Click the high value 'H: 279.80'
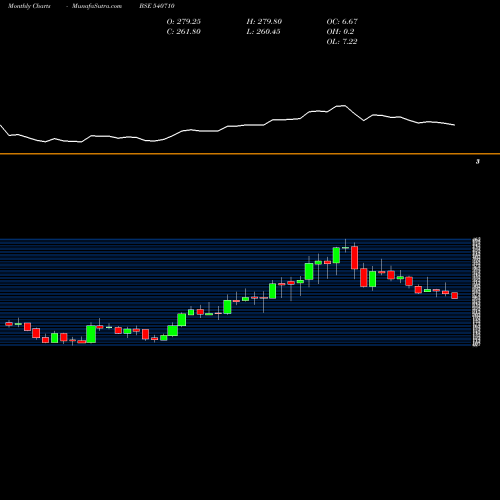Viewport: 500px width, 500px height. pos(264,22)
